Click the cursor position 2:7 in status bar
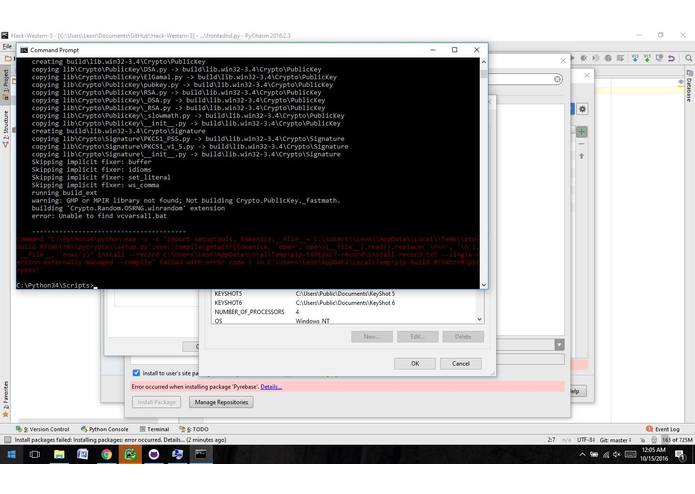This screenshot has width=695, height=494. tap(551, 440)
